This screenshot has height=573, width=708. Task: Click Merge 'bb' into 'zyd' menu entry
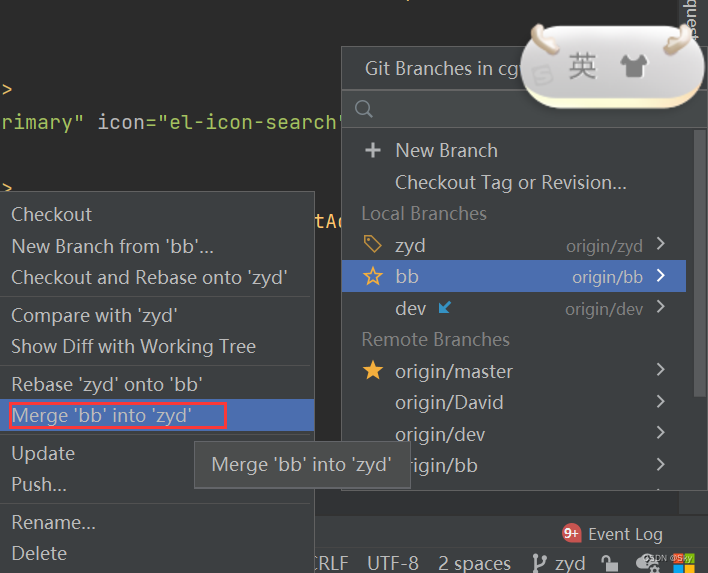tap(157, 415)
